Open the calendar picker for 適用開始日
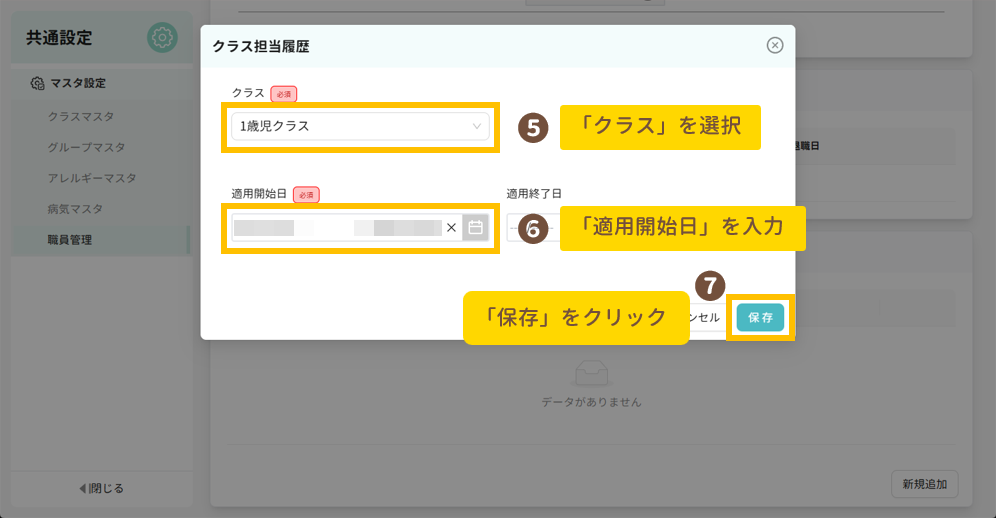This screenshot has height=518, width=996. pos(476,228)
